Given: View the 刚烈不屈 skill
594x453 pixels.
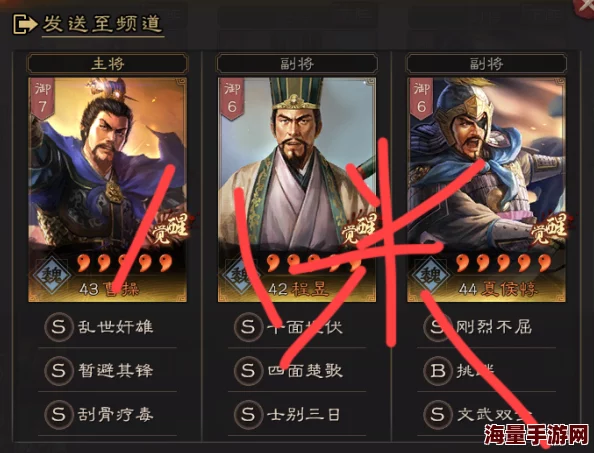Looking at the screenshot, I should (494, 327).
